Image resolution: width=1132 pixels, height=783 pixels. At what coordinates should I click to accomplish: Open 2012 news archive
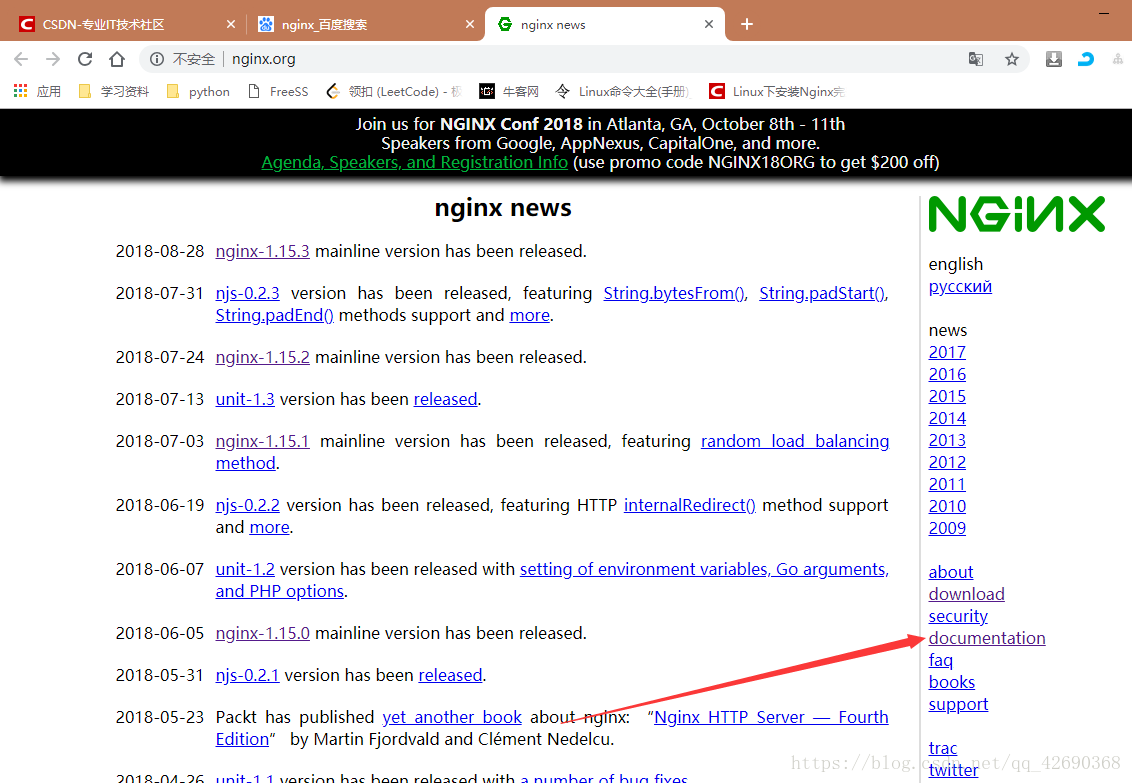pyautogui.click(x=947, y=463)
